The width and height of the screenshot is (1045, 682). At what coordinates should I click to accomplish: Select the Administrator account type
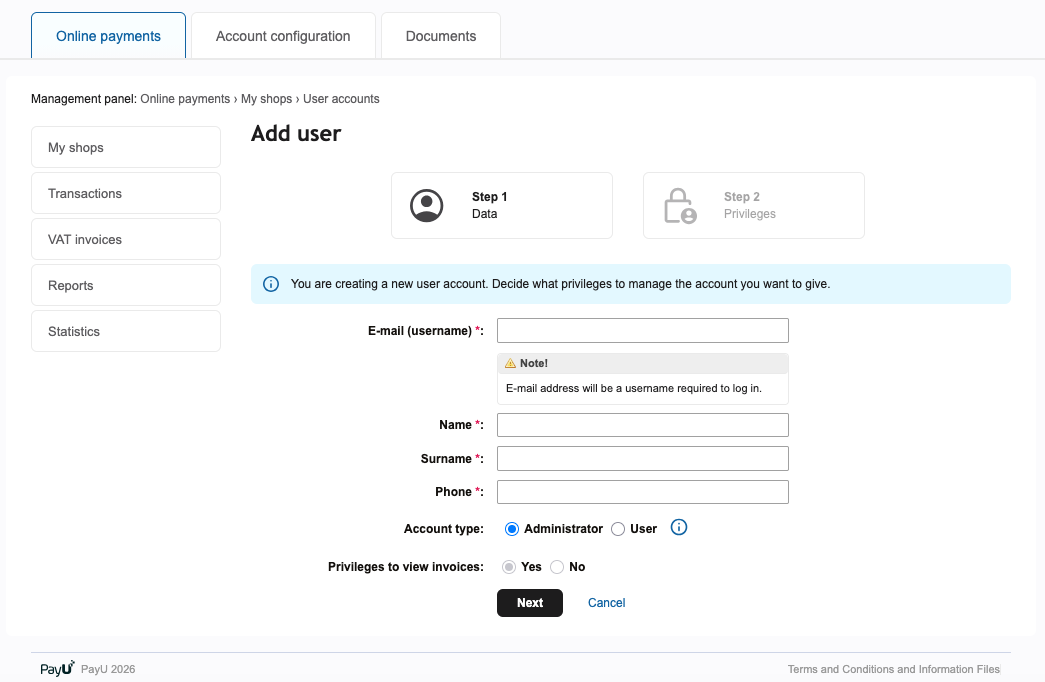[x=512, y=528]
